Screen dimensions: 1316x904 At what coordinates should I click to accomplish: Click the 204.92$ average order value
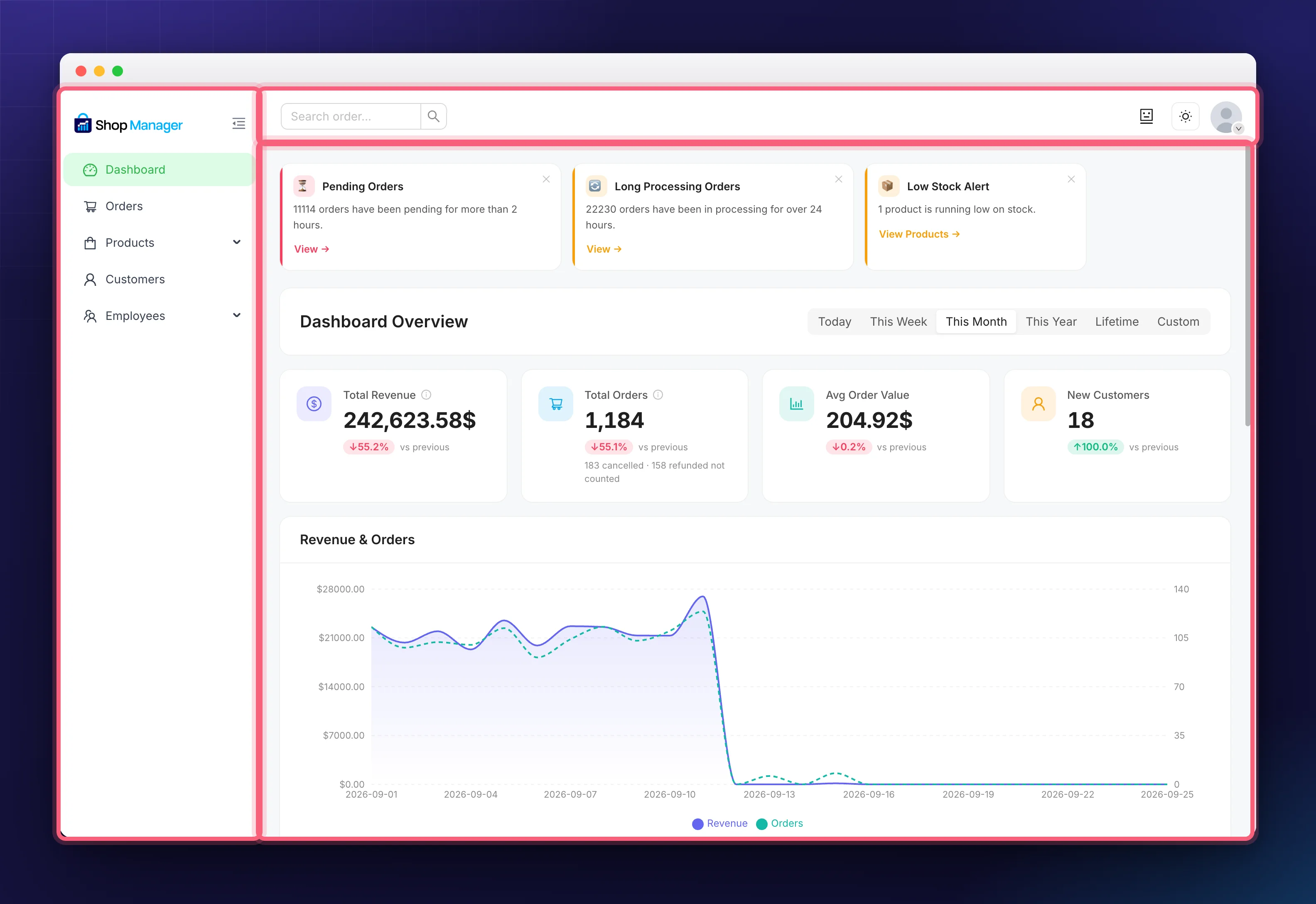click(869, 420)
